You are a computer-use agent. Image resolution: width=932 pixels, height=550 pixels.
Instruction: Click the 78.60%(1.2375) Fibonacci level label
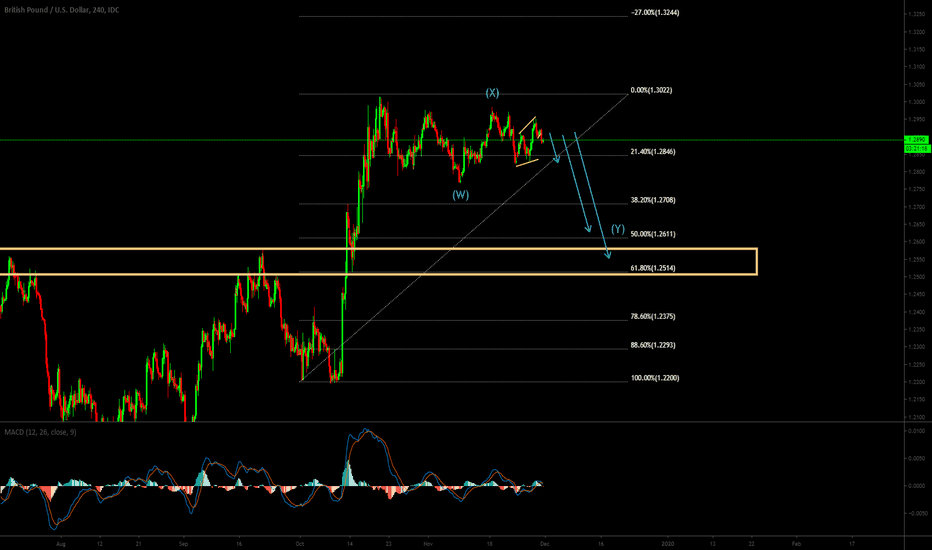pos(657,316)
